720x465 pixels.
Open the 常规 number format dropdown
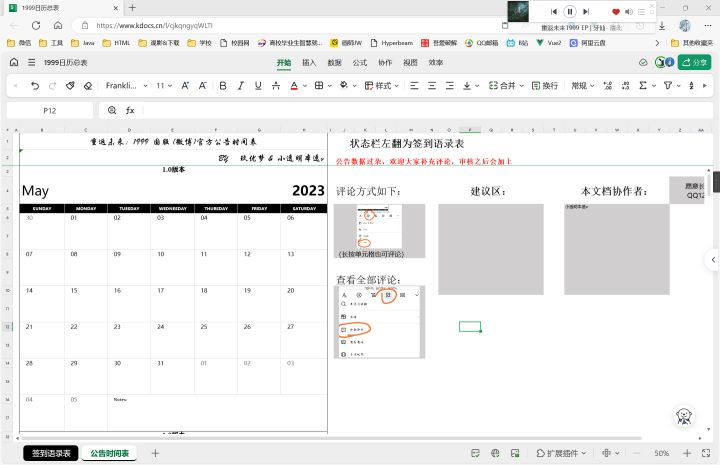583,85
